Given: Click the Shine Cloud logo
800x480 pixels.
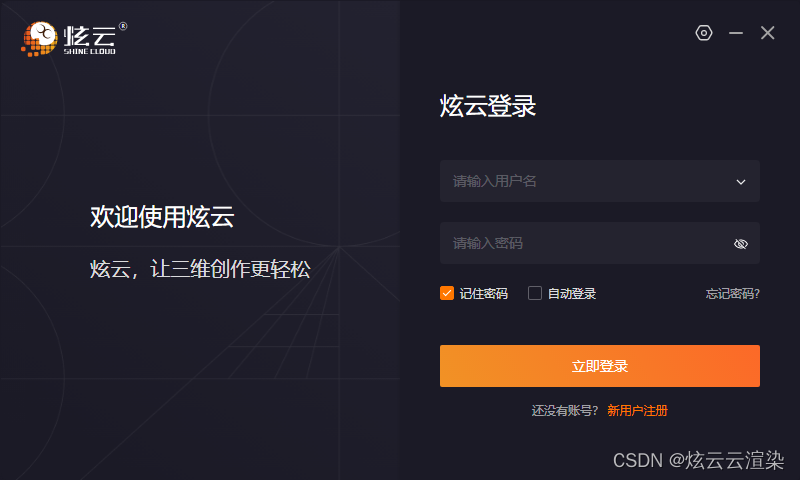Looking at the screenshot, I should click(x=73, y=39).
